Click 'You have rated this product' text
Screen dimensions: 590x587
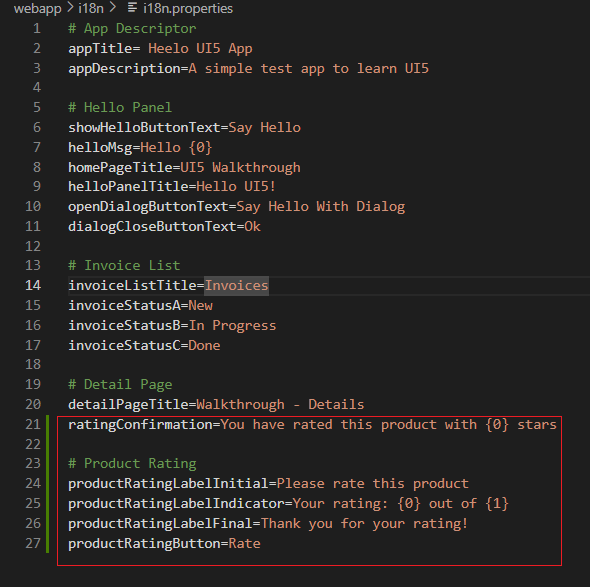(328, 425)
